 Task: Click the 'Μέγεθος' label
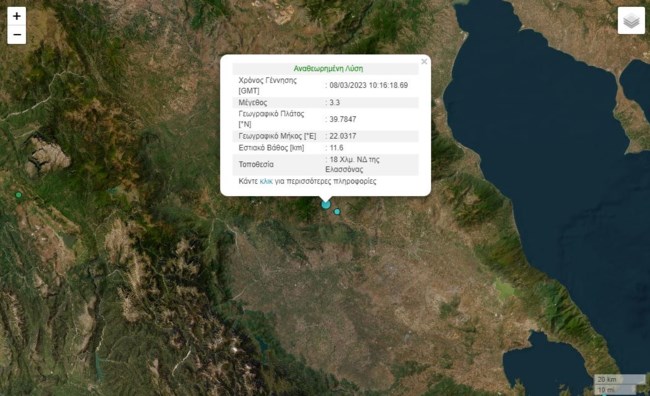(252, 102)
